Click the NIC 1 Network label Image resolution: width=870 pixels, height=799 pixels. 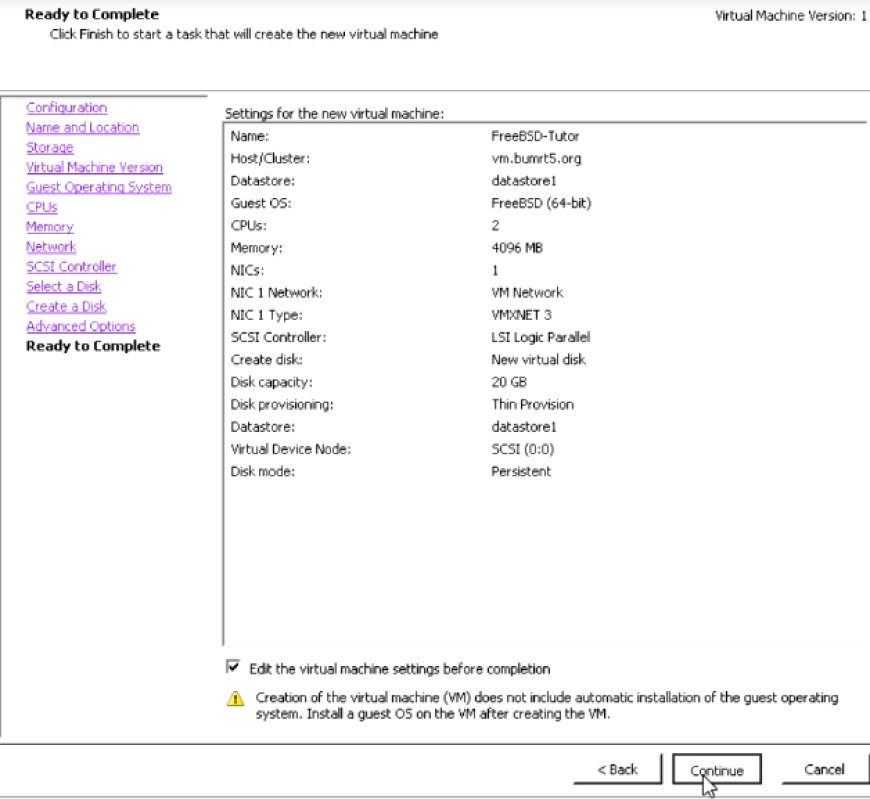click(x=276, y=292)
